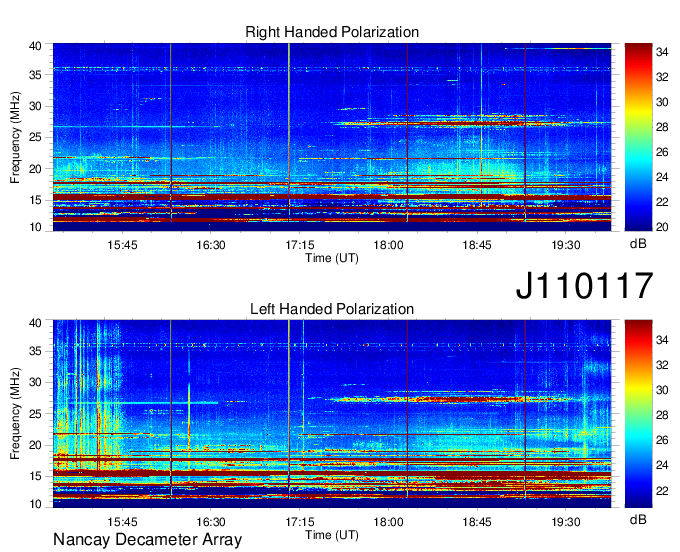Select the J110117 observation label
This screenshot has height=552, width=680.
pos(584,285)
